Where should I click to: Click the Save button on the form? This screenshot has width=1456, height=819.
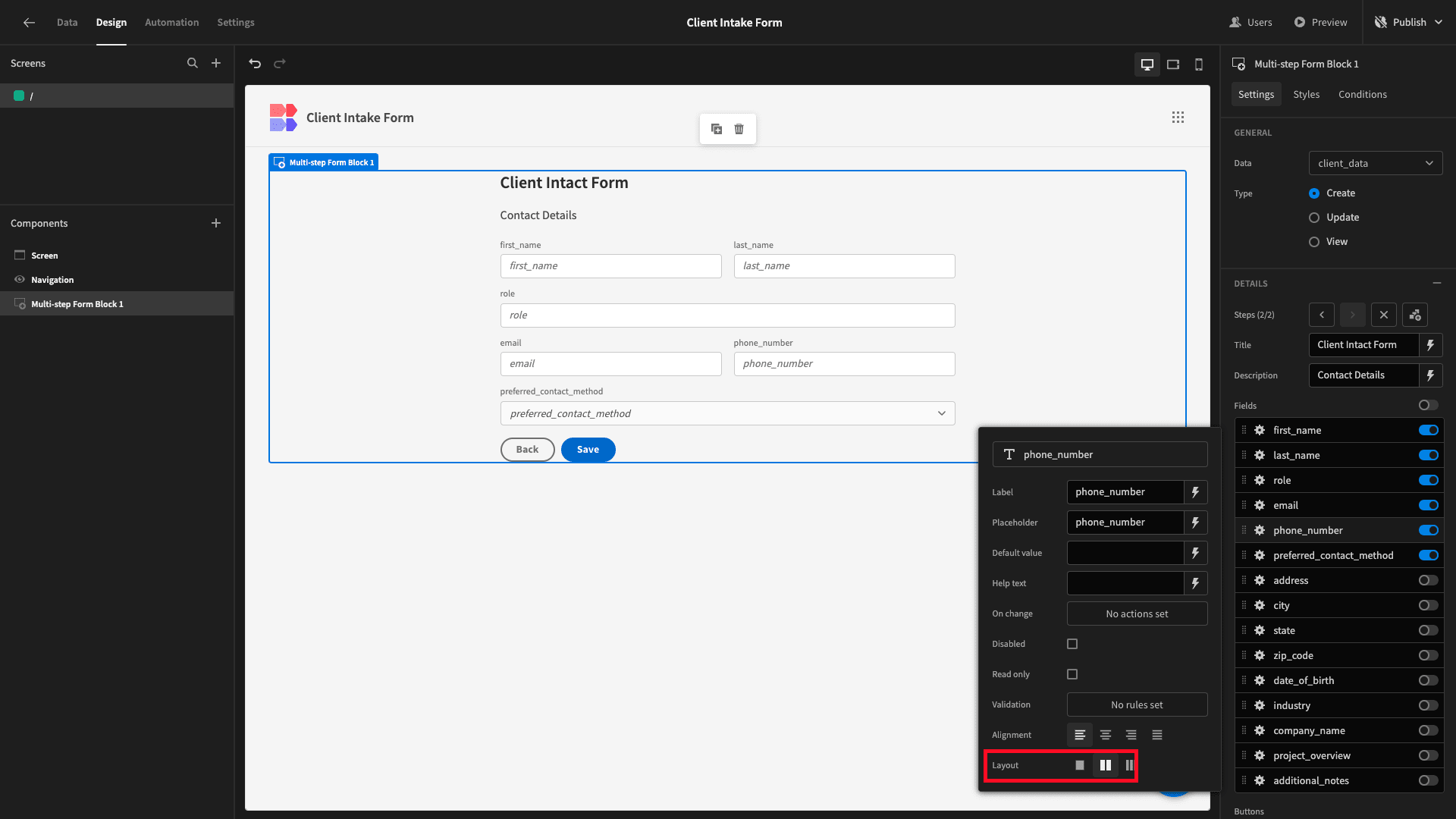(588, 448)
